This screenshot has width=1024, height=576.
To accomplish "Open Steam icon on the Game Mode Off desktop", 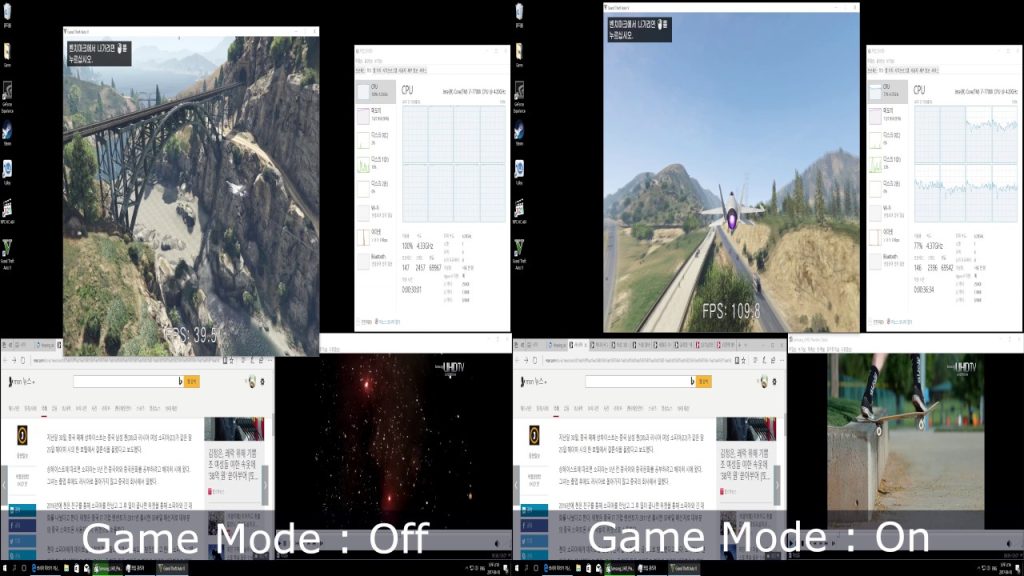I will point(7,131).
